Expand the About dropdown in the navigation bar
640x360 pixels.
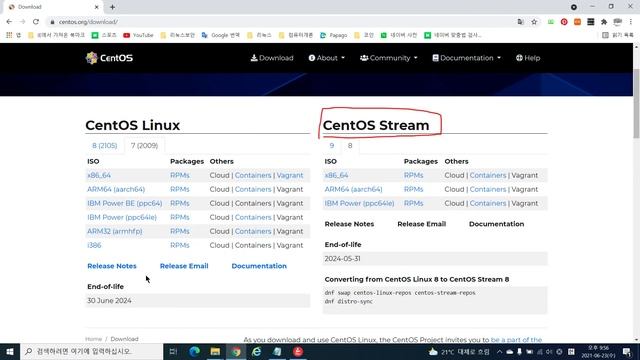(327, 58)
